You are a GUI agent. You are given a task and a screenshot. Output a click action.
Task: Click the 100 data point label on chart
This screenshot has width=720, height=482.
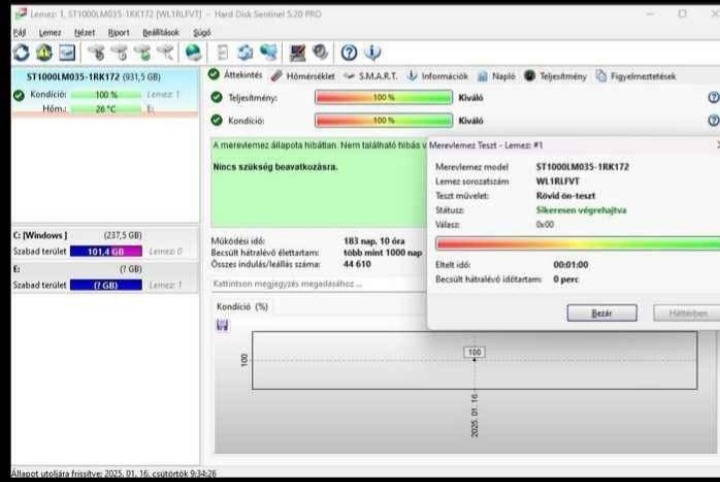[x=474, y=352]
